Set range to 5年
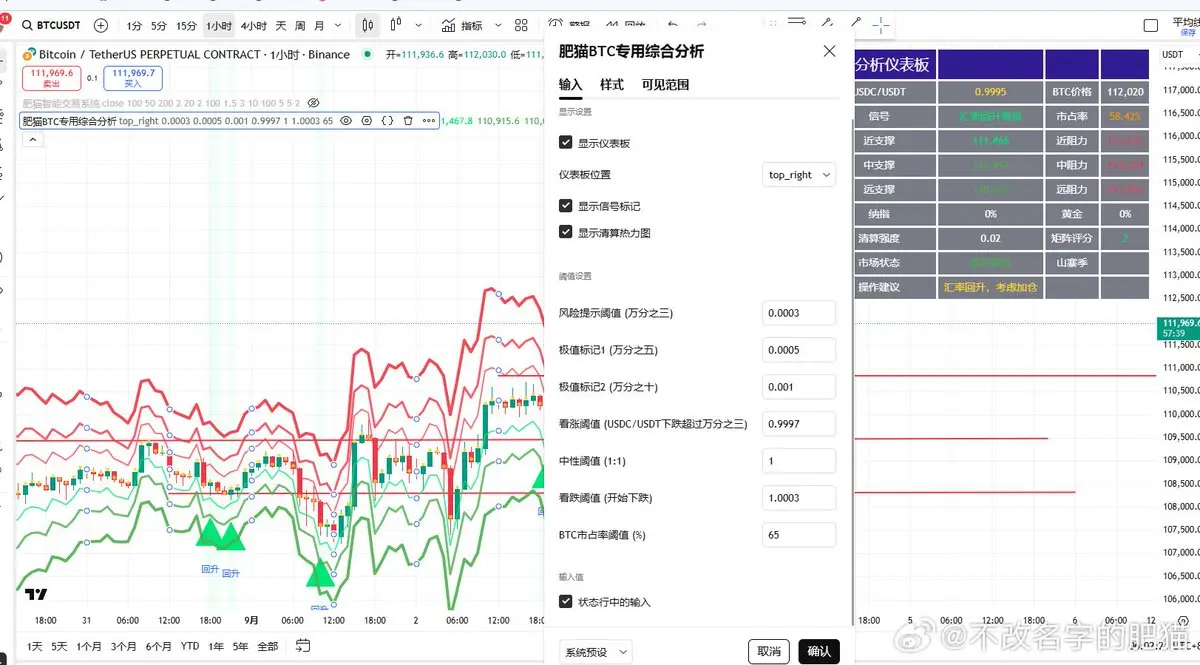1200x665 pixels. [x=240, y=646]
